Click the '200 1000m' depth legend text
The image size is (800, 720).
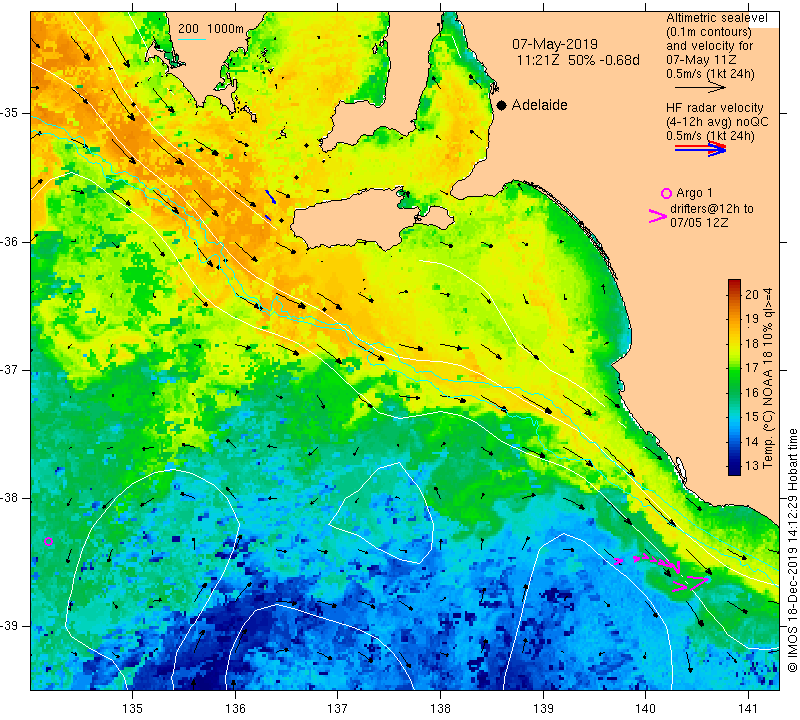(x=211, y=29)
